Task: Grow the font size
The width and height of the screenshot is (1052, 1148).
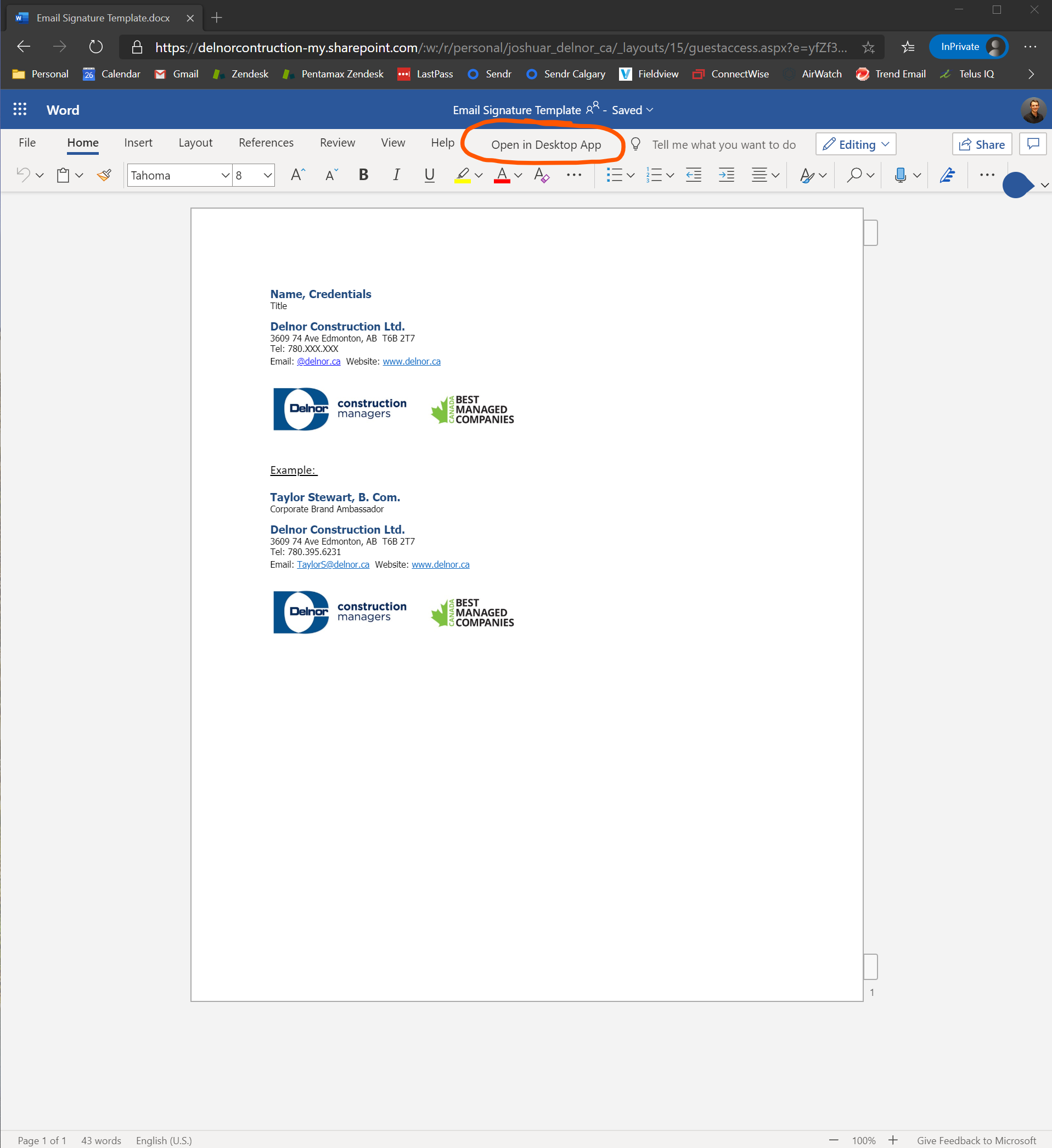Action: click(x=298, y=175)
